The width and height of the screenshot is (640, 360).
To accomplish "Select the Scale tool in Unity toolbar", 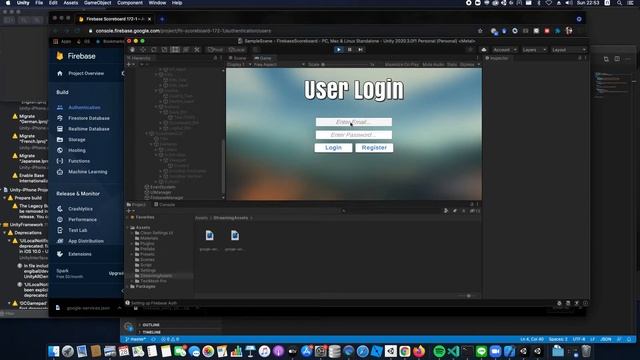I will click(164, 50).
